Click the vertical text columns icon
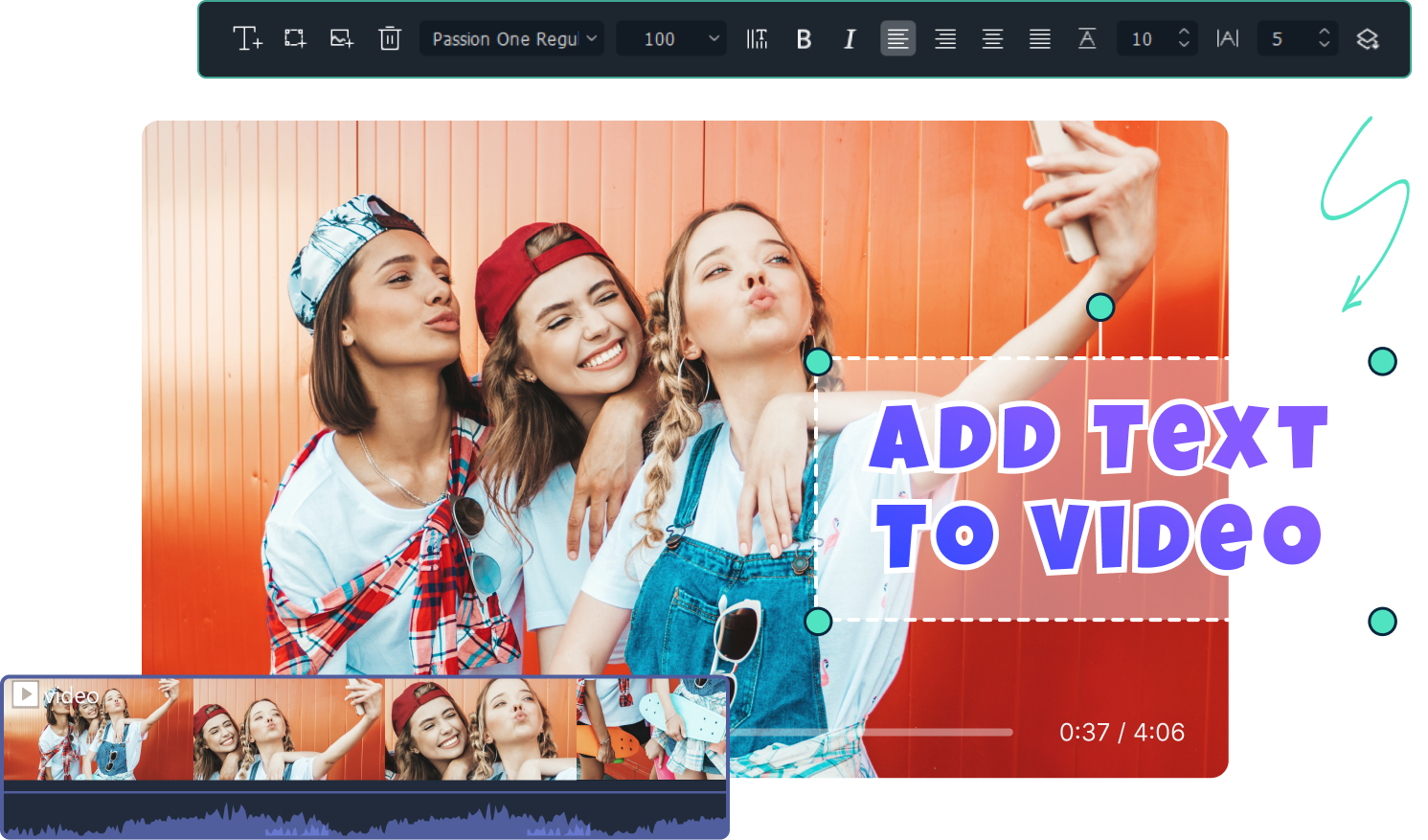The image size is (1428, 840). click(757, 38)
